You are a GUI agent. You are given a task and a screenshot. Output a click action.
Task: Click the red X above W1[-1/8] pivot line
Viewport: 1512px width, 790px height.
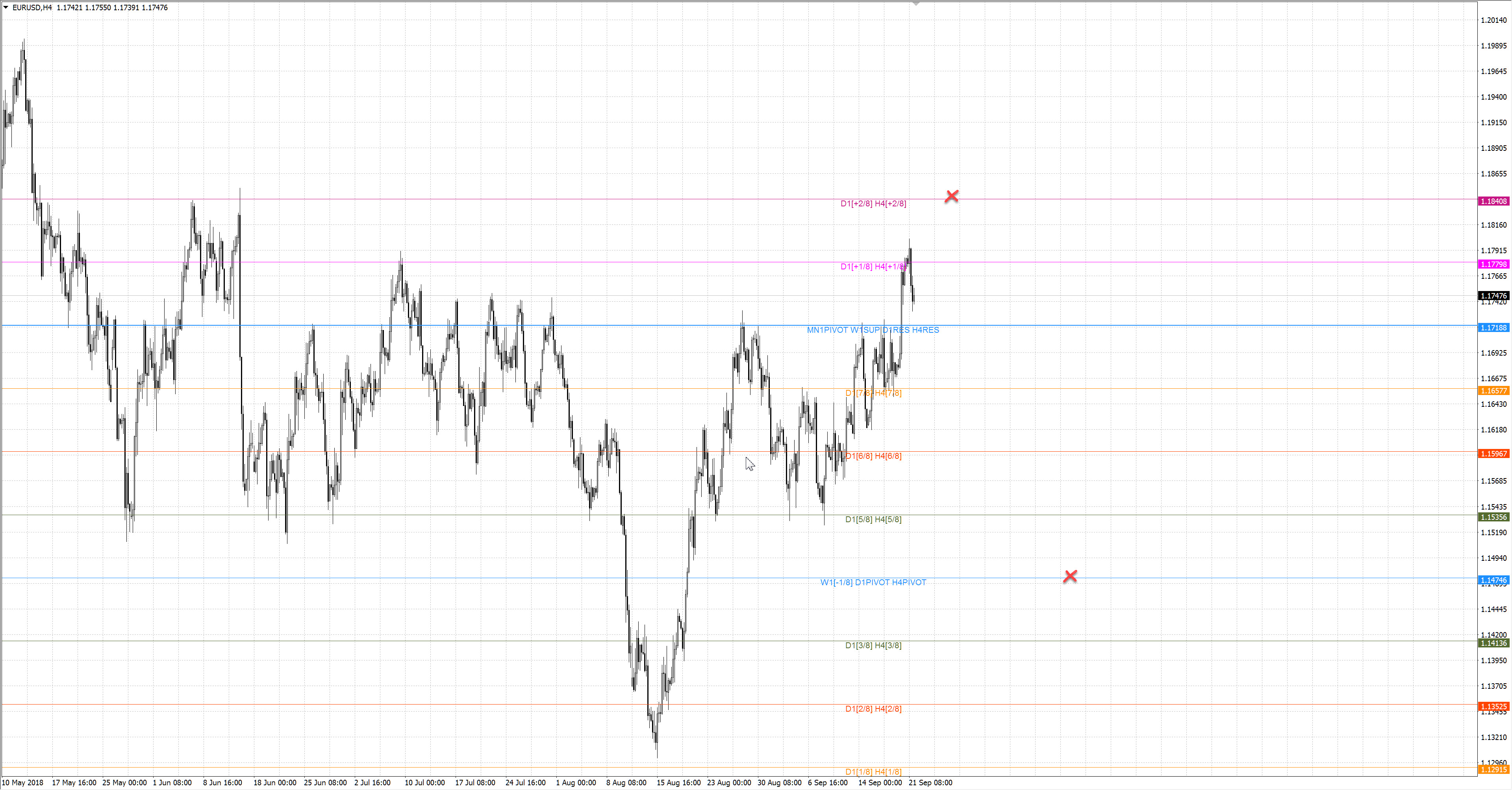(1070, 577)
